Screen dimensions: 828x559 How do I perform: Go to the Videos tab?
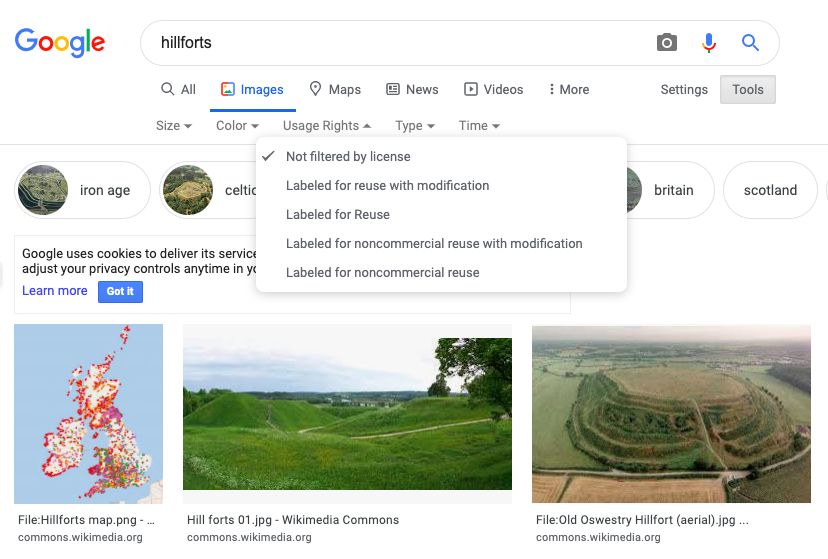click(494, 90)
